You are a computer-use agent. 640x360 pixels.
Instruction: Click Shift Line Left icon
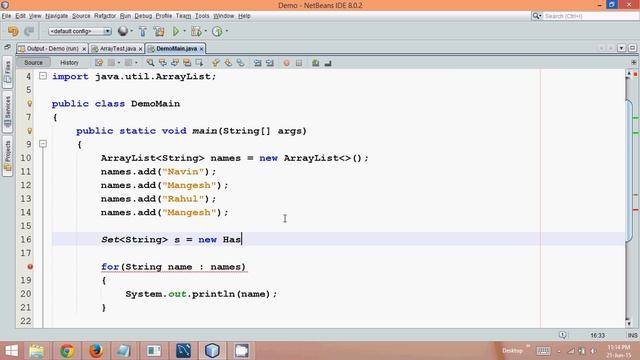(x=257, y=63)
